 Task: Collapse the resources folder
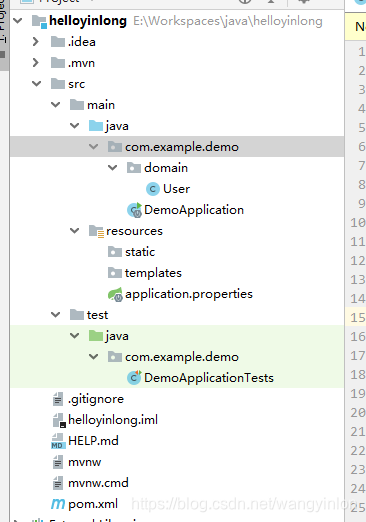(x=74, y=231)
